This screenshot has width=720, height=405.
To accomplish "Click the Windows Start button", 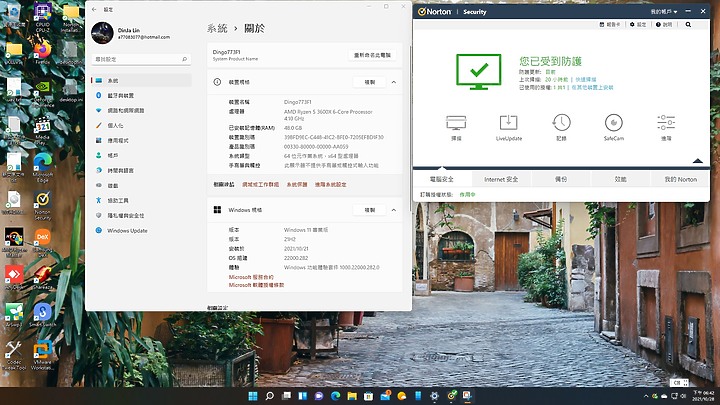I will 253,396.
